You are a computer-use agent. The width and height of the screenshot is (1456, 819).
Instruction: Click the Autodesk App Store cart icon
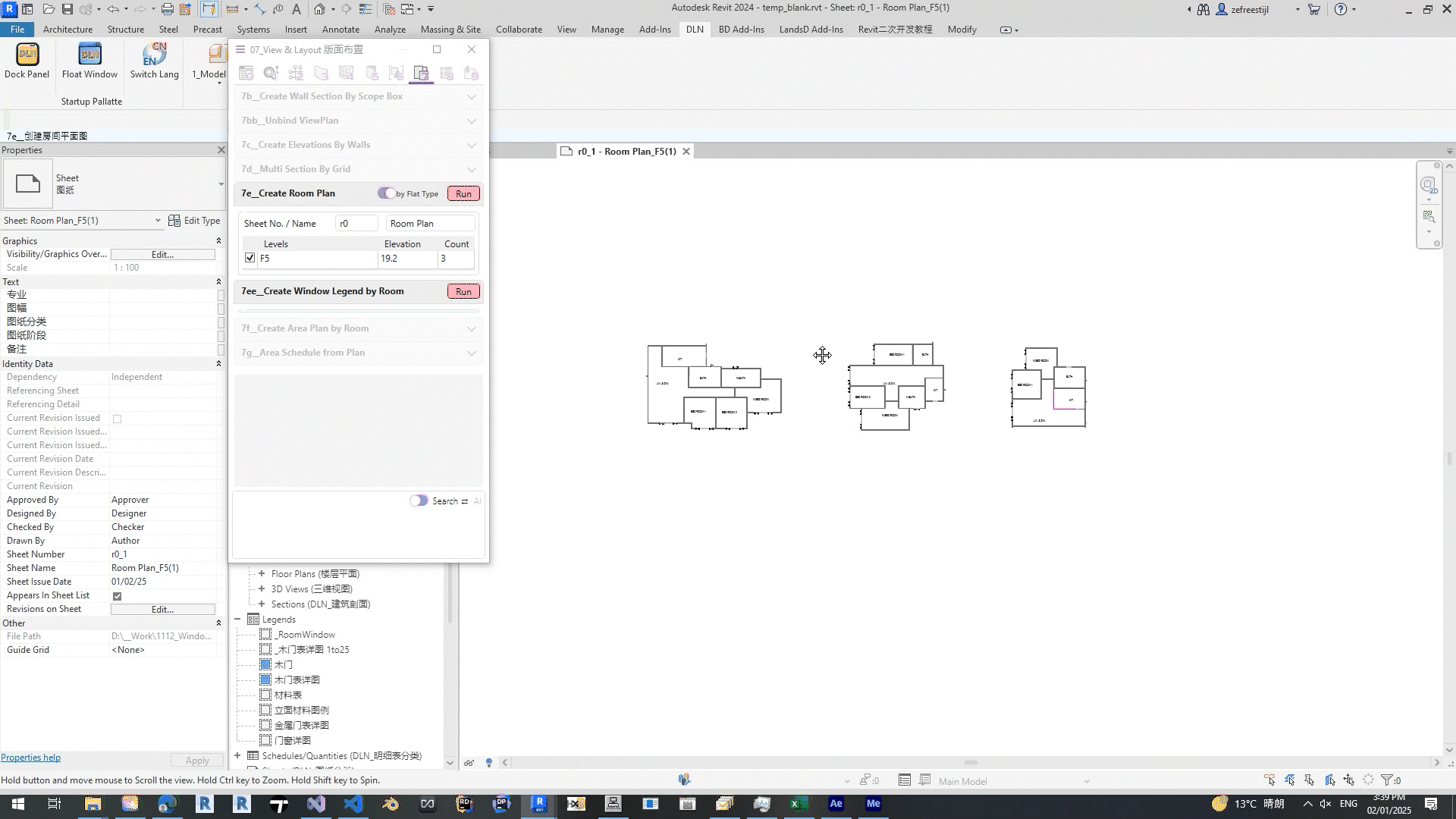[1313, 9]
